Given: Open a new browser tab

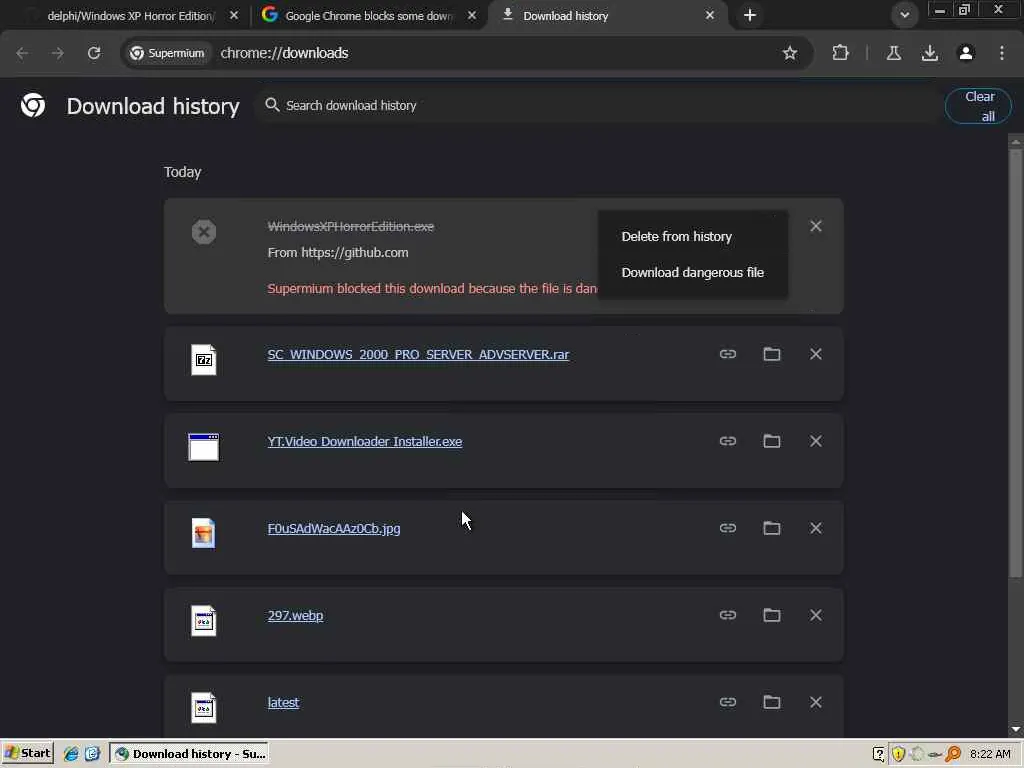Looking at the screenshot, I should point(750,15).
